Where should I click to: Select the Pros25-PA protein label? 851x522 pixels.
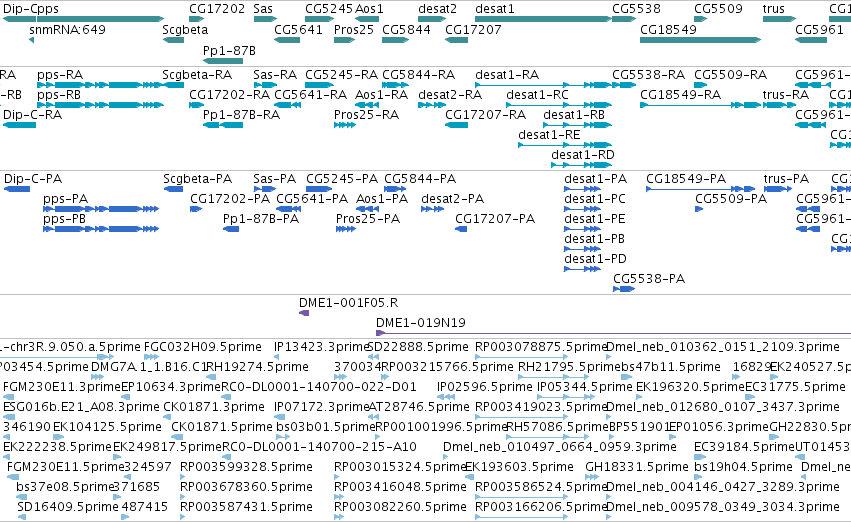(368, 219)
